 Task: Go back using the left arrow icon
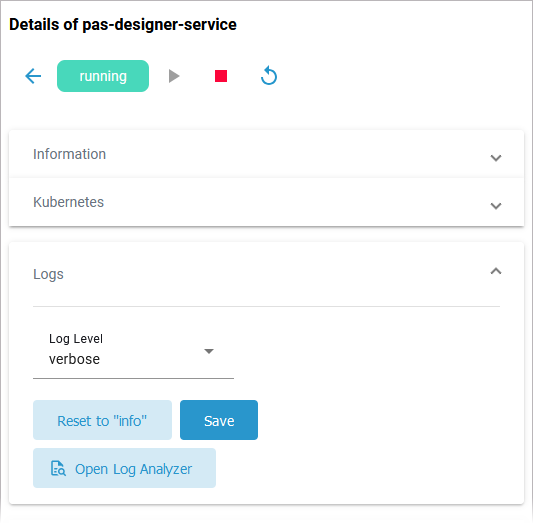point(33,76)
